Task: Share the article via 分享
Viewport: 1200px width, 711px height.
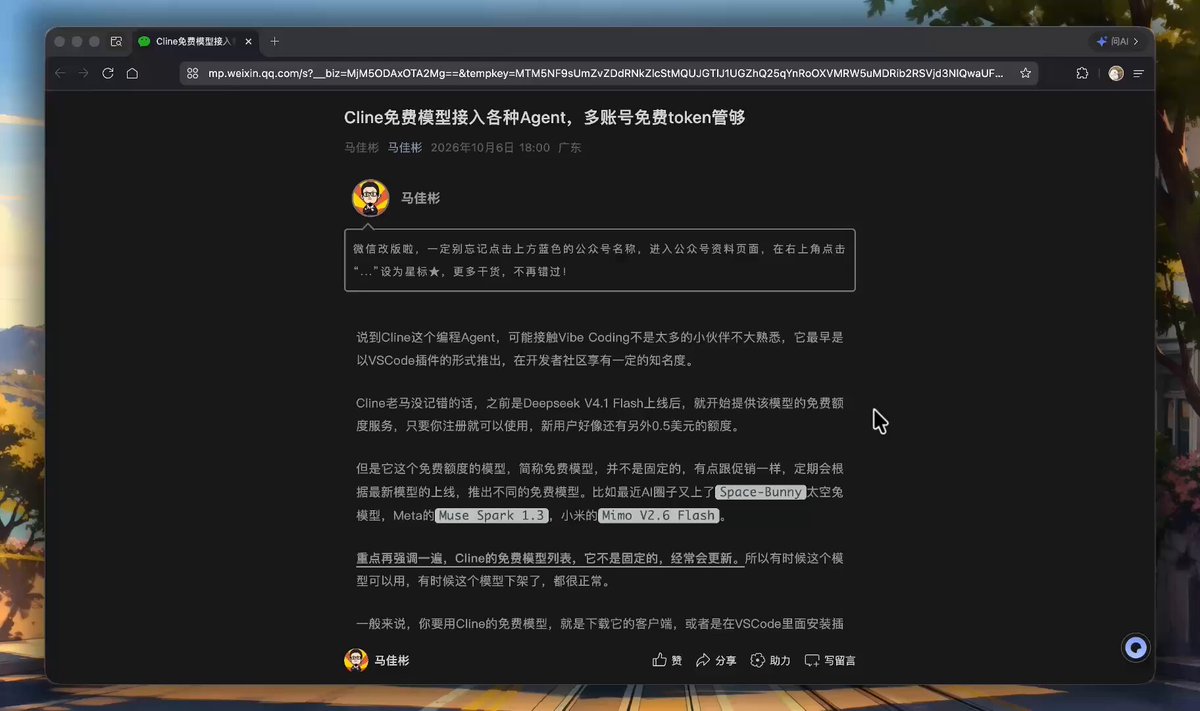Action: coord(716,660)
